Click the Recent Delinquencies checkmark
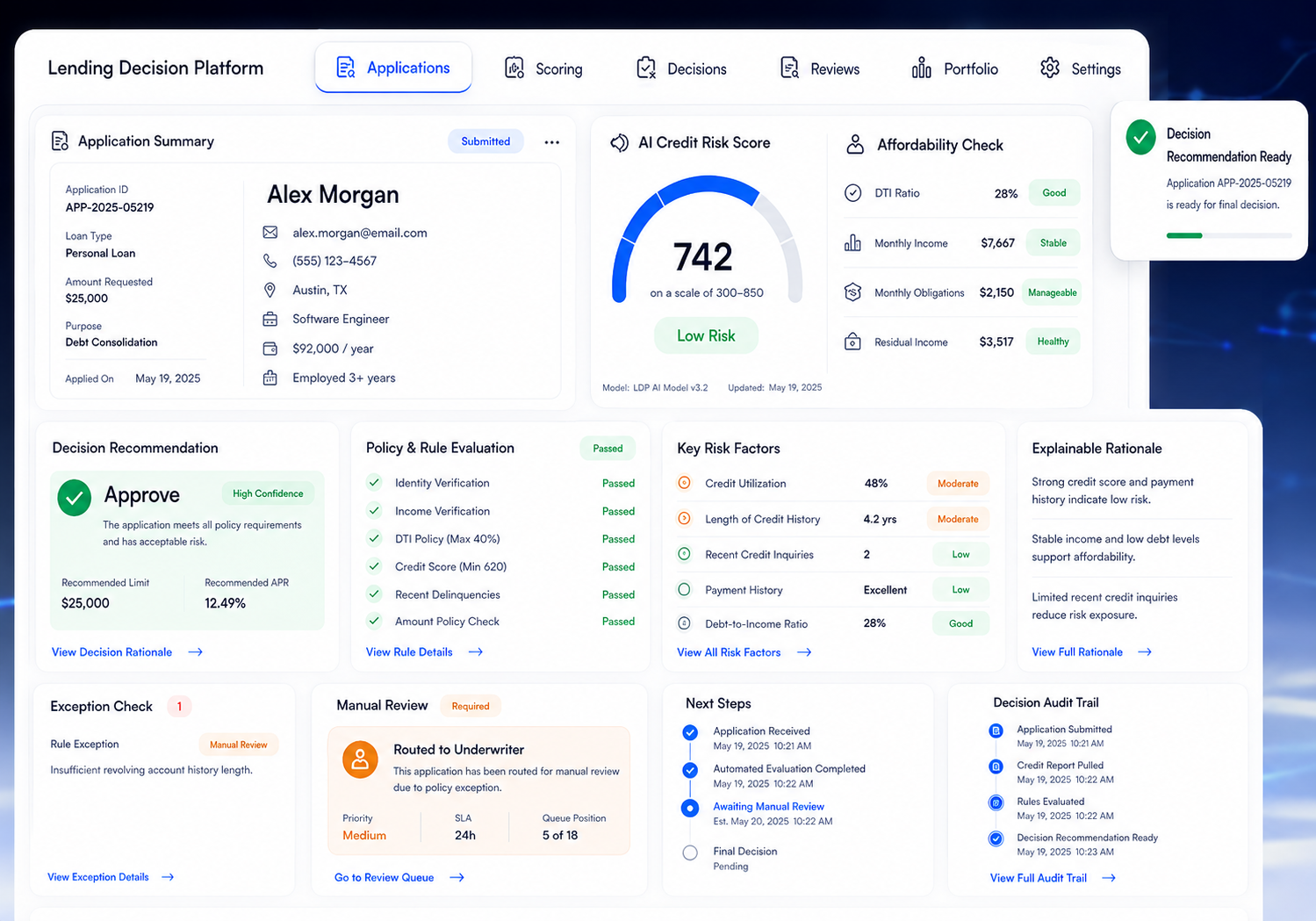The width and height of the screenshot is (1316, 921). coord(375,594)
